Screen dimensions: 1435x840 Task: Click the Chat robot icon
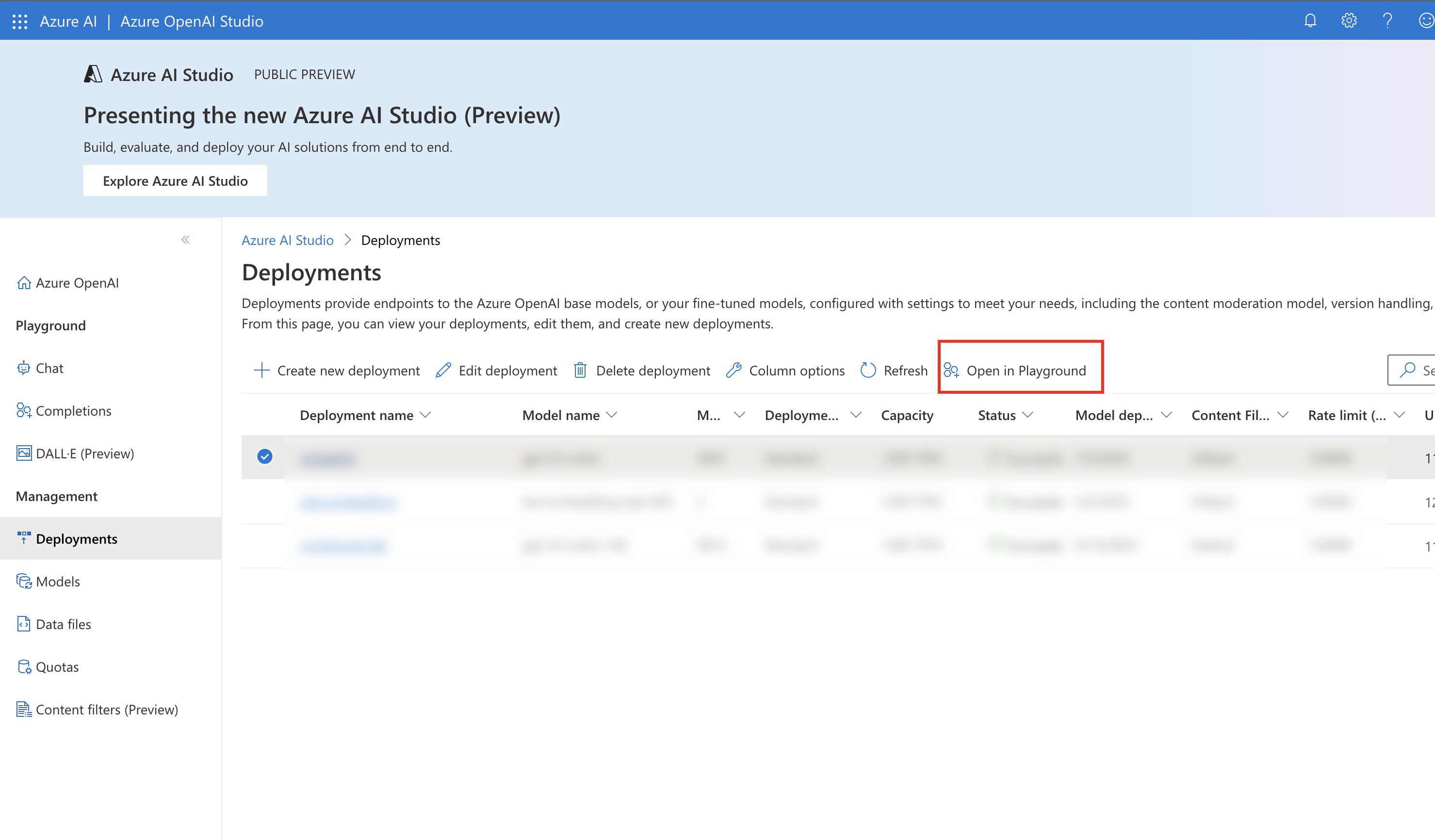click(23, 368)
